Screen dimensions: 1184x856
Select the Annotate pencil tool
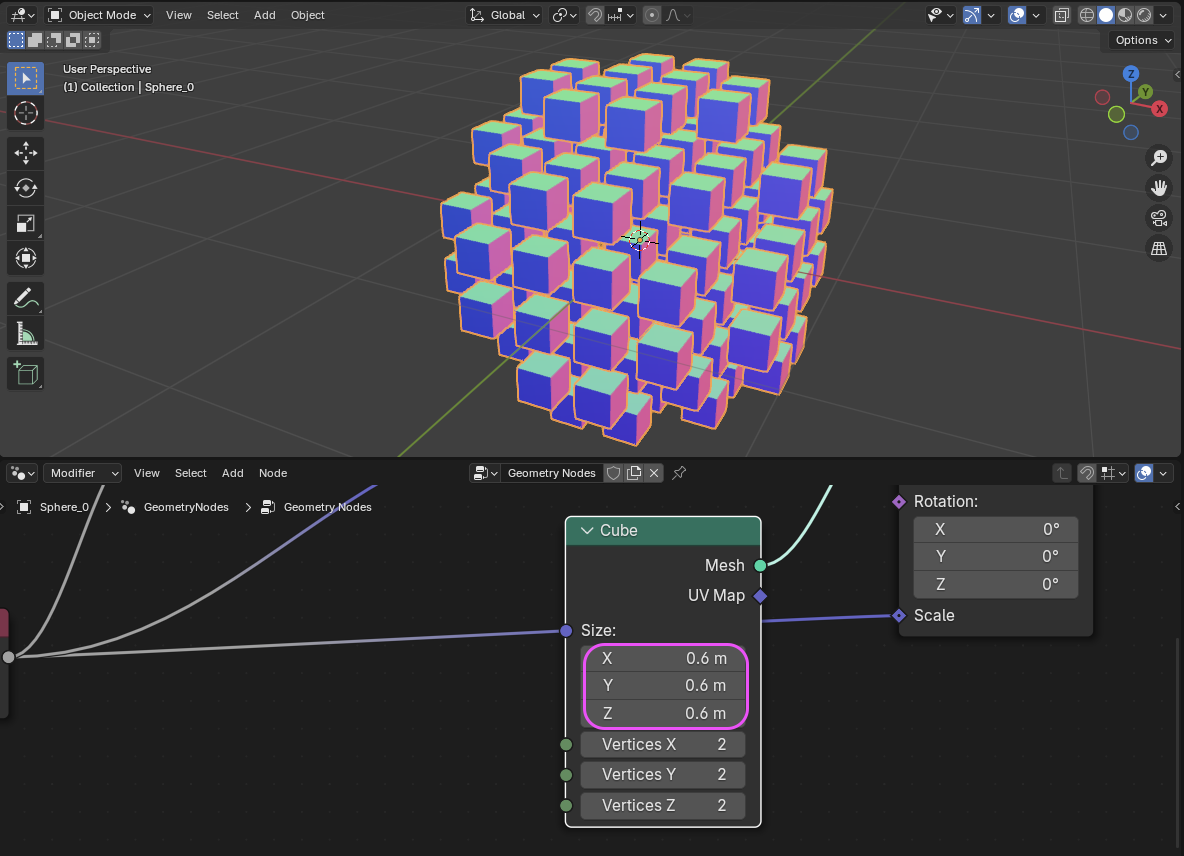pos(26,298)
